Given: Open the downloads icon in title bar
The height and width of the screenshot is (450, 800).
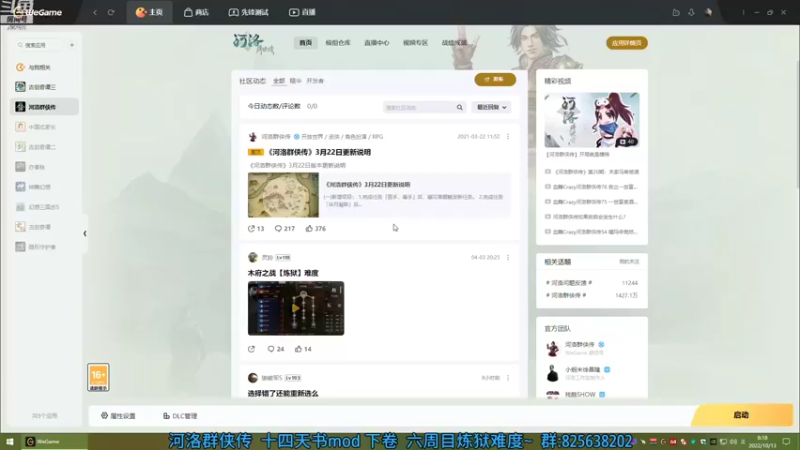Looking at the screenshot, I should [x=691, y=12].
